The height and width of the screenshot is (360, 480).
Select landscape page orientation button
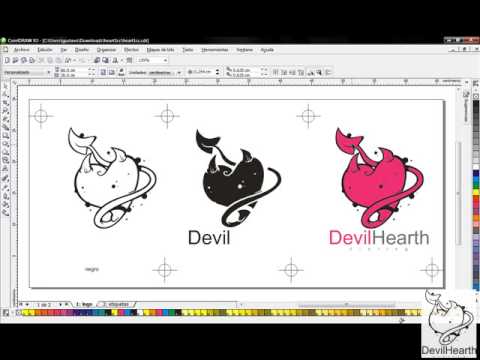[112, 72]
